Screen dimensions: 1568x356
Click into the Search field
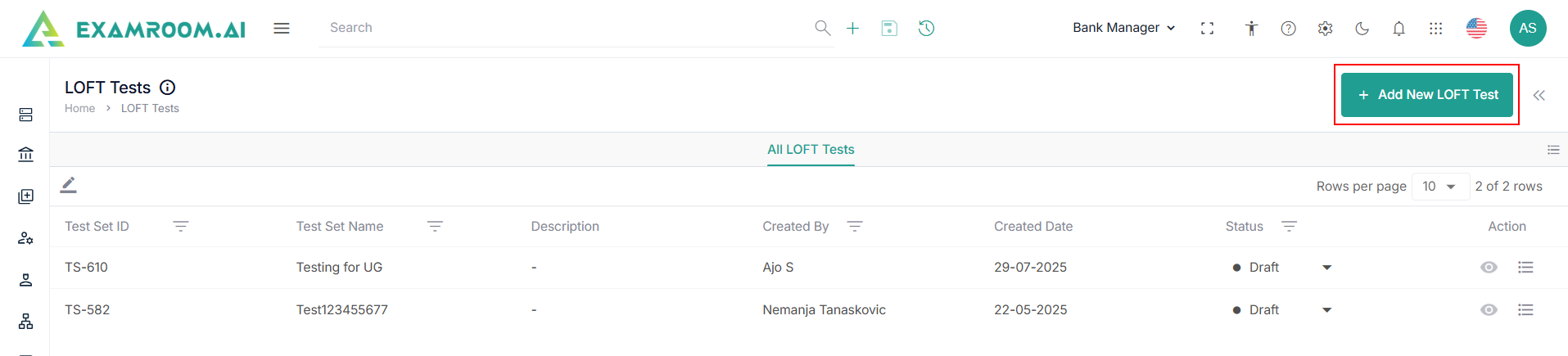click(x=565, y=28)
